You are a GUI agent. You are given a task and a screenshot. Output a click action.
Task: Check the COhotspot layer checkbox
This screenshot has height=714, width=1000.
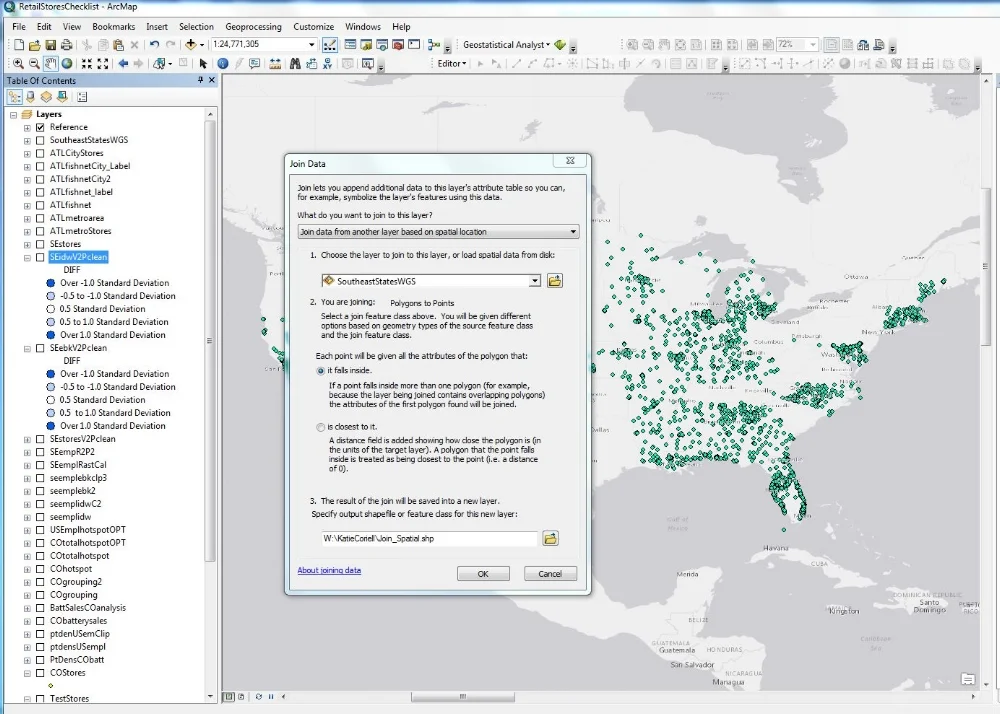[x=40, y=569]
